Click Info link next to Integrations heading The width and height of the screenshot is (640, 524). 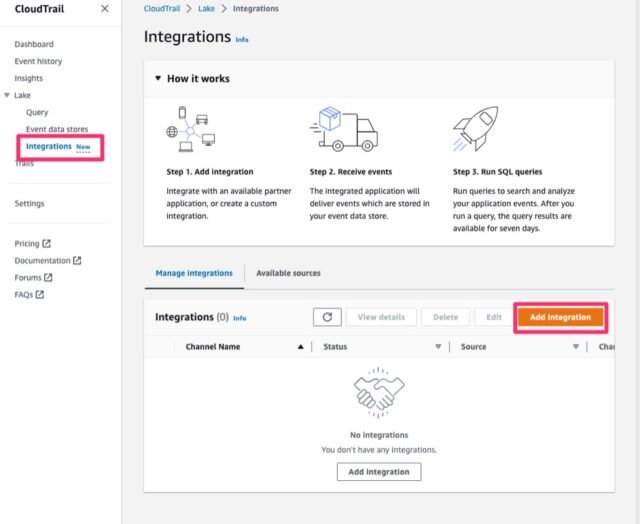(x=242, y=40)
